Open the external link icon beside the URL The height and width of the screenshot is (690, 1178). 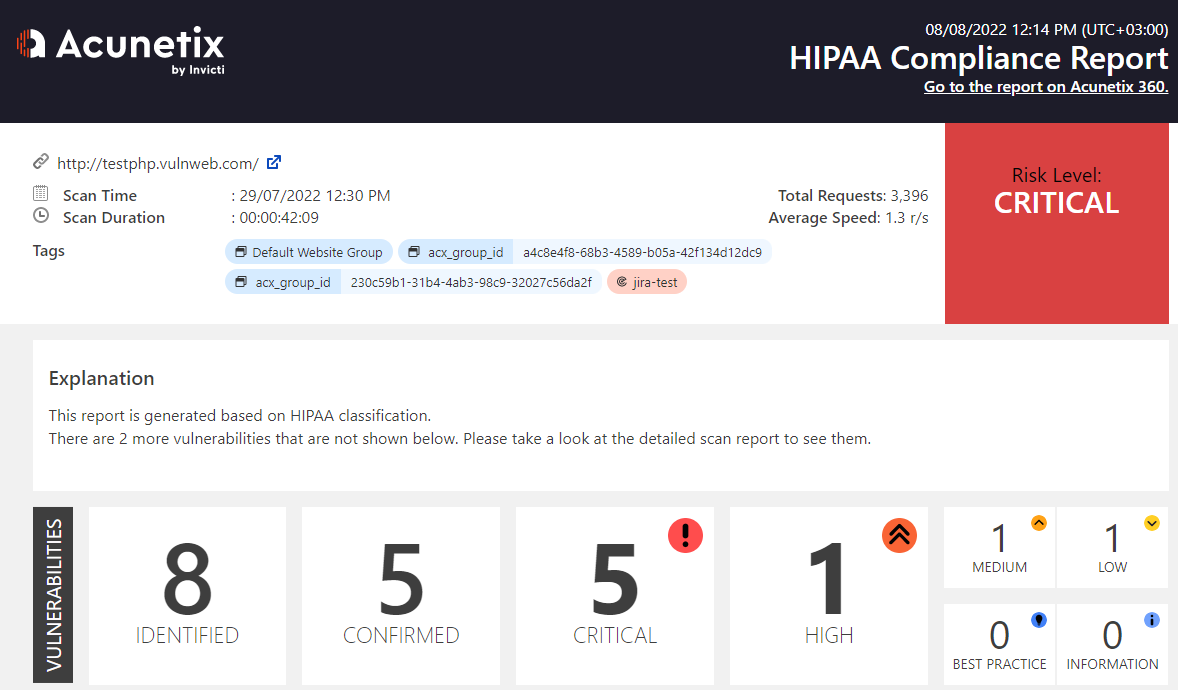coord(274,162)
